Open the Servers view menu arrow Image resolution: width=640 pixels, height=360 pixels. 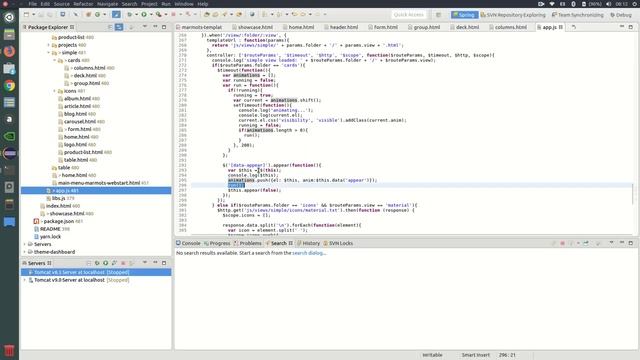pos(144,263)
